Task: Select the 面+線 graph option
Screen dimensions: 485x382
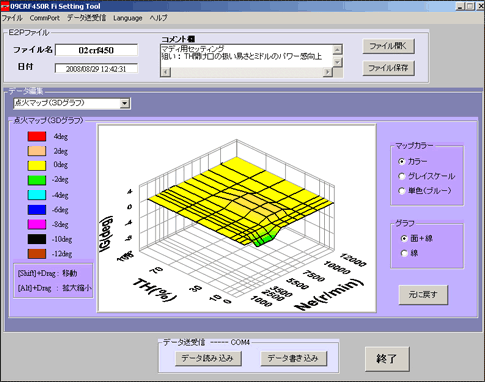Action: (404, 239)
